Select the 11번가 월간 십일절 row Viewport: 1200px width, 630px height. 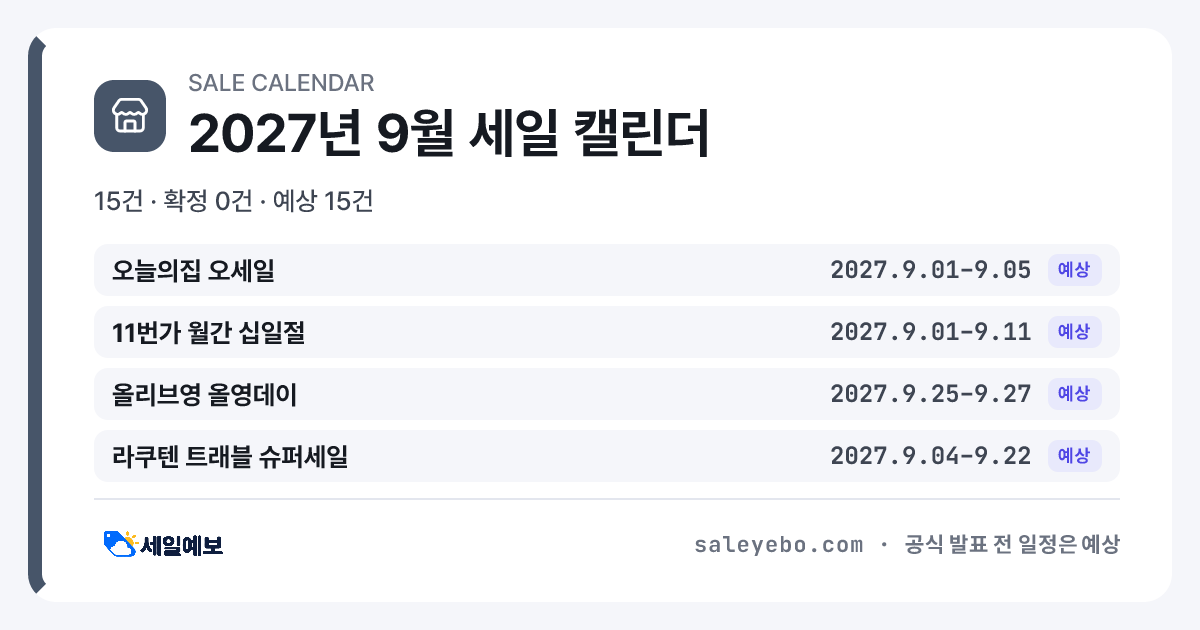(x=607, y=332)
